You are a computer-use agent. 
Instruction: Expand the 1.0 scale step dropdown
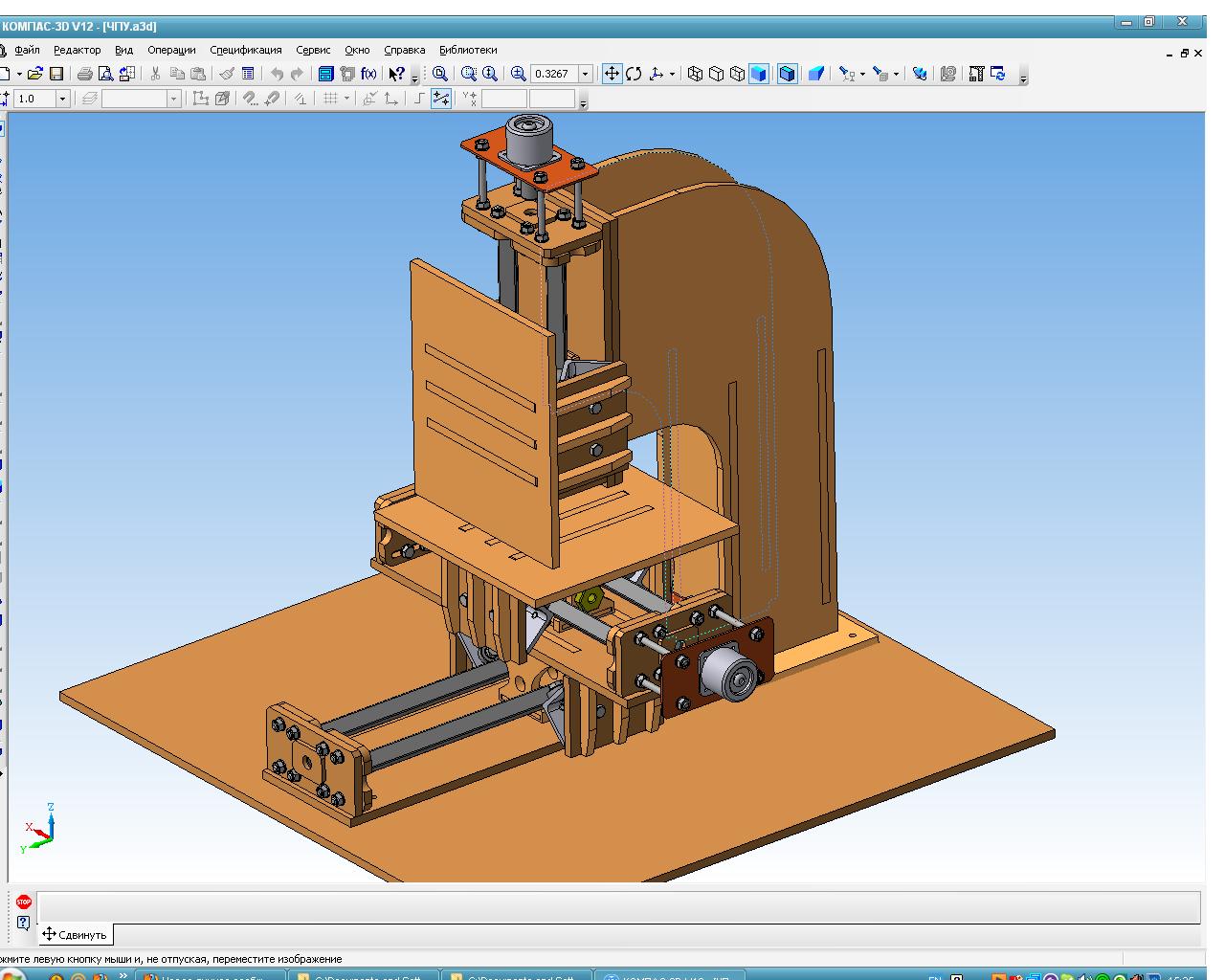[63, 99]
